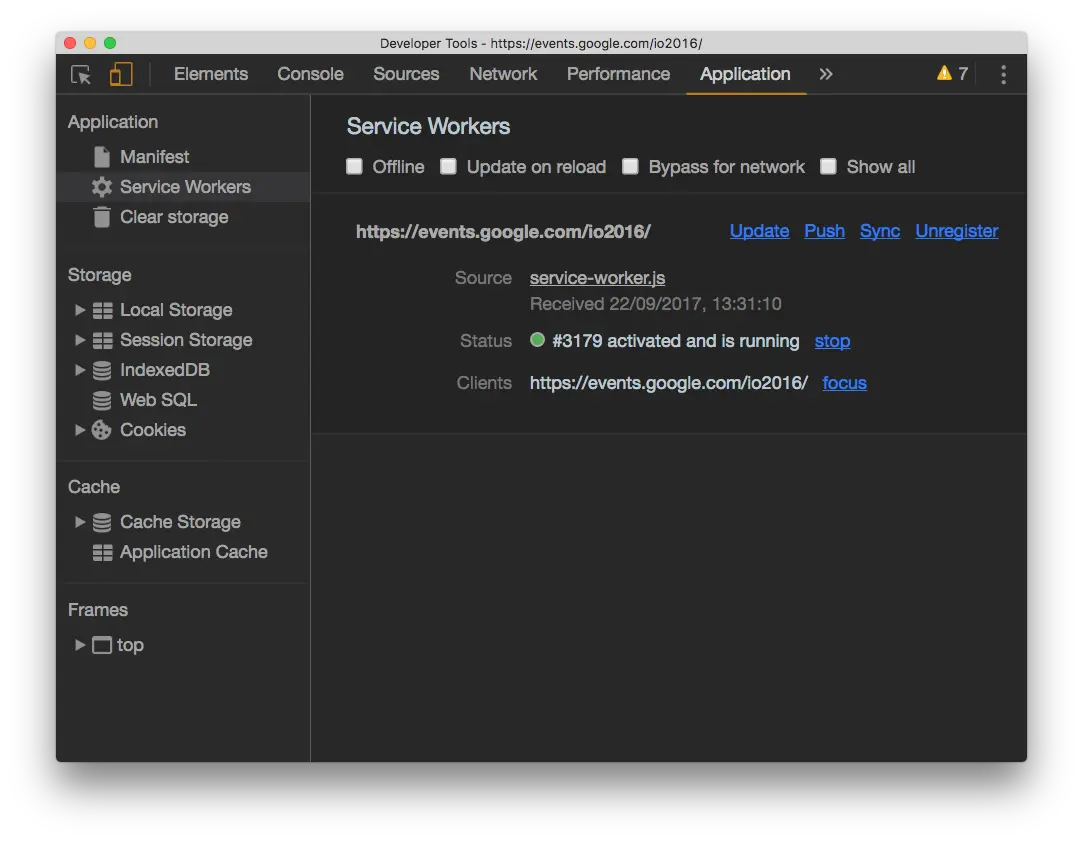
Task: Open the Sources tab
Action: (406, 74)
